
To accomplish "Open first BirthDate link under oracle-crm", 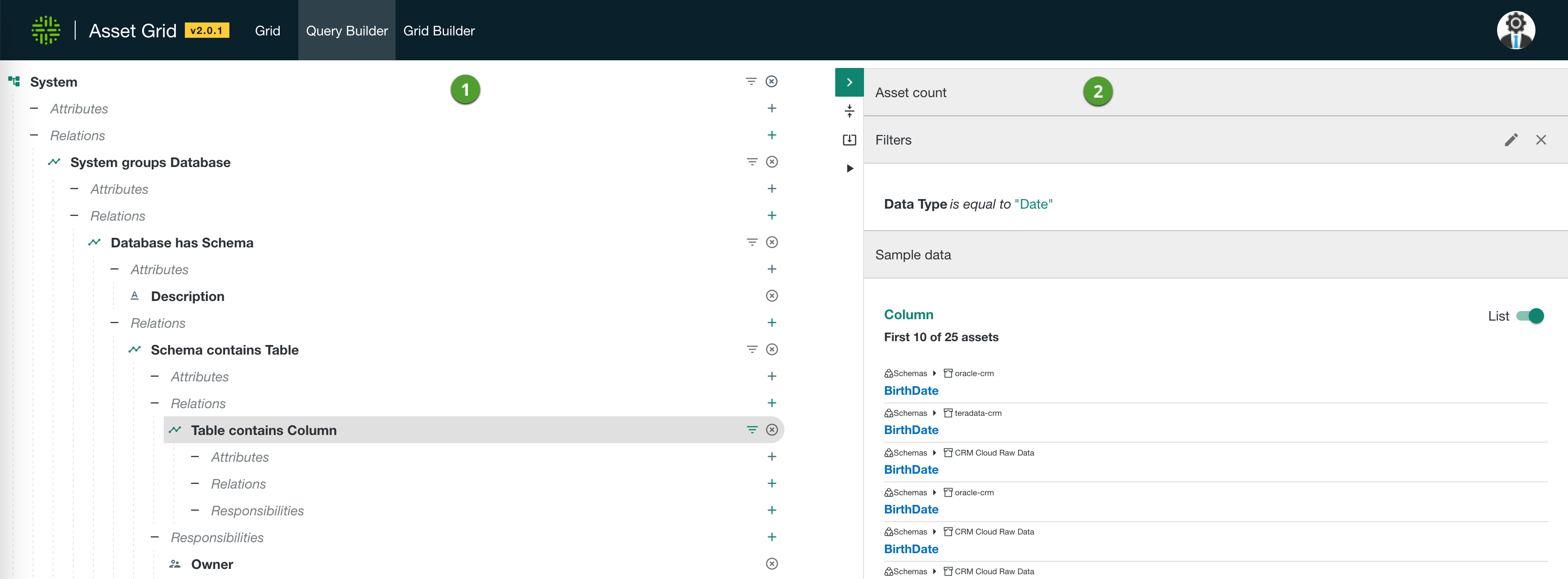I will pyautogui.click(x=910, y=390).
